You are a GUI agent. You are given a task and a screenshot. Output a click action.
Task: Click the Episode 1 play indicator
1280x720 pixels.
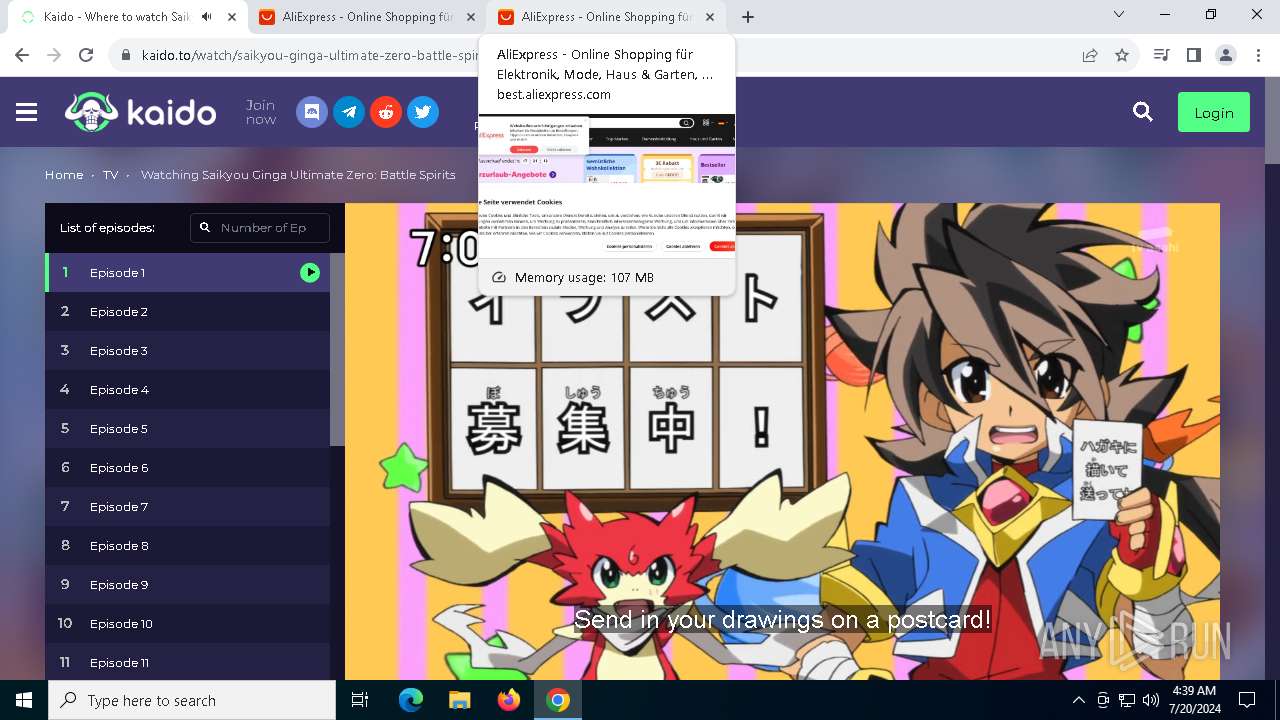310,272
